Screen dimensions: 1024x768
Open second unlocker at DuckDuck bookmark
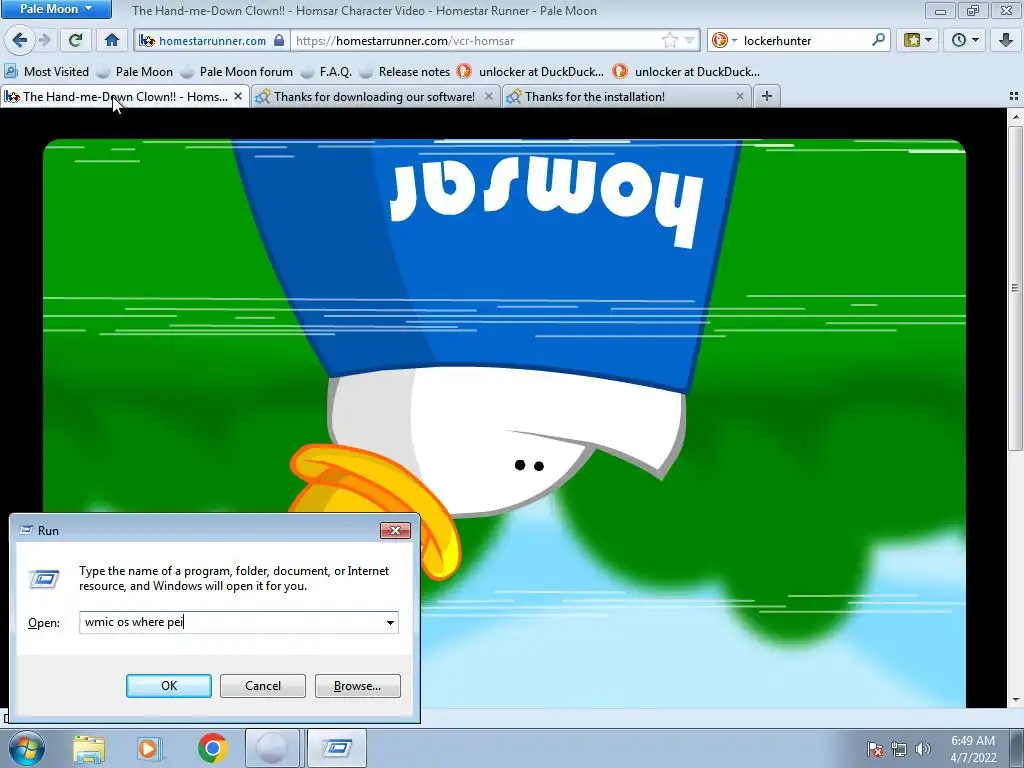click(x=686, y=72)
